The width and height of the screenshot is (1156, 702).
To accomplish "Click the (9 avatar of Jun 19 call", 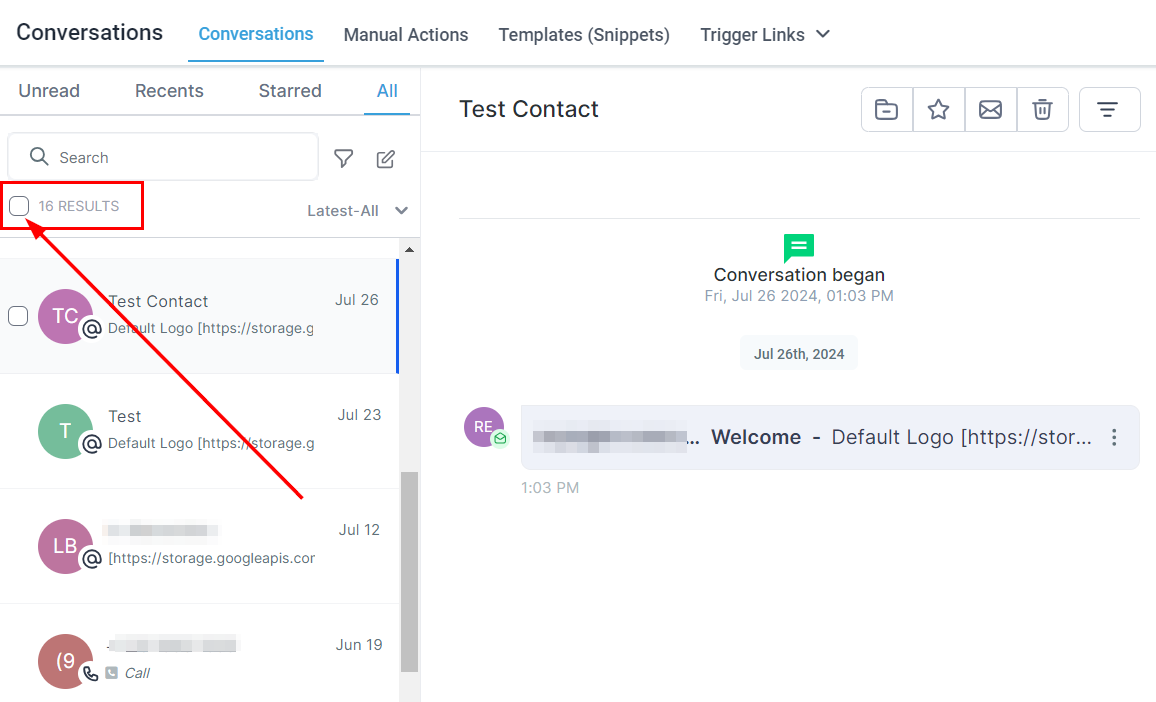I will click(65, 661).
